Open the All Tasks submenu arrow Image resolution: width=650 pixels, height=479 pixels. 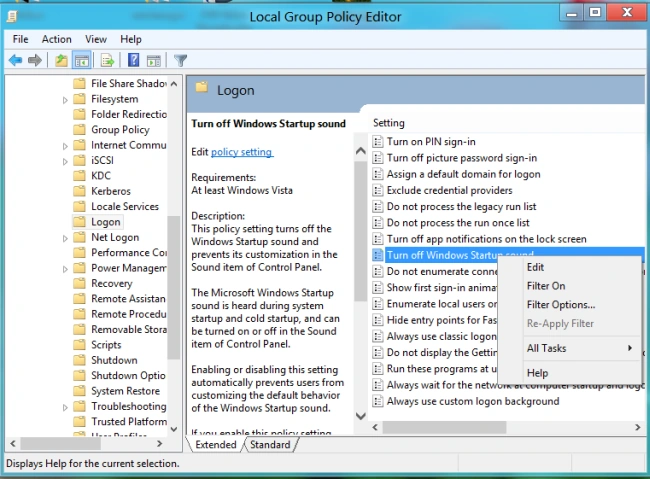[630, 348]
